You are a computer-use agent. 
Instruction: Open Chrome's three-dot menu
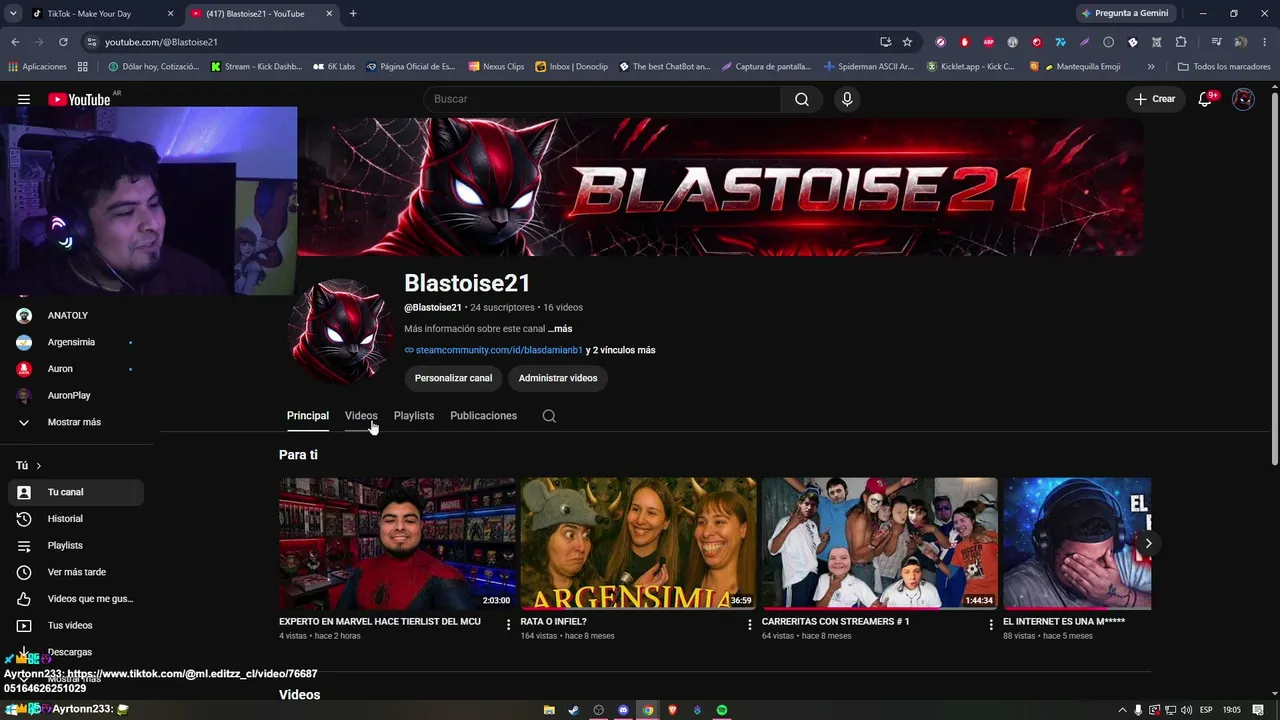coord(1264,42)
